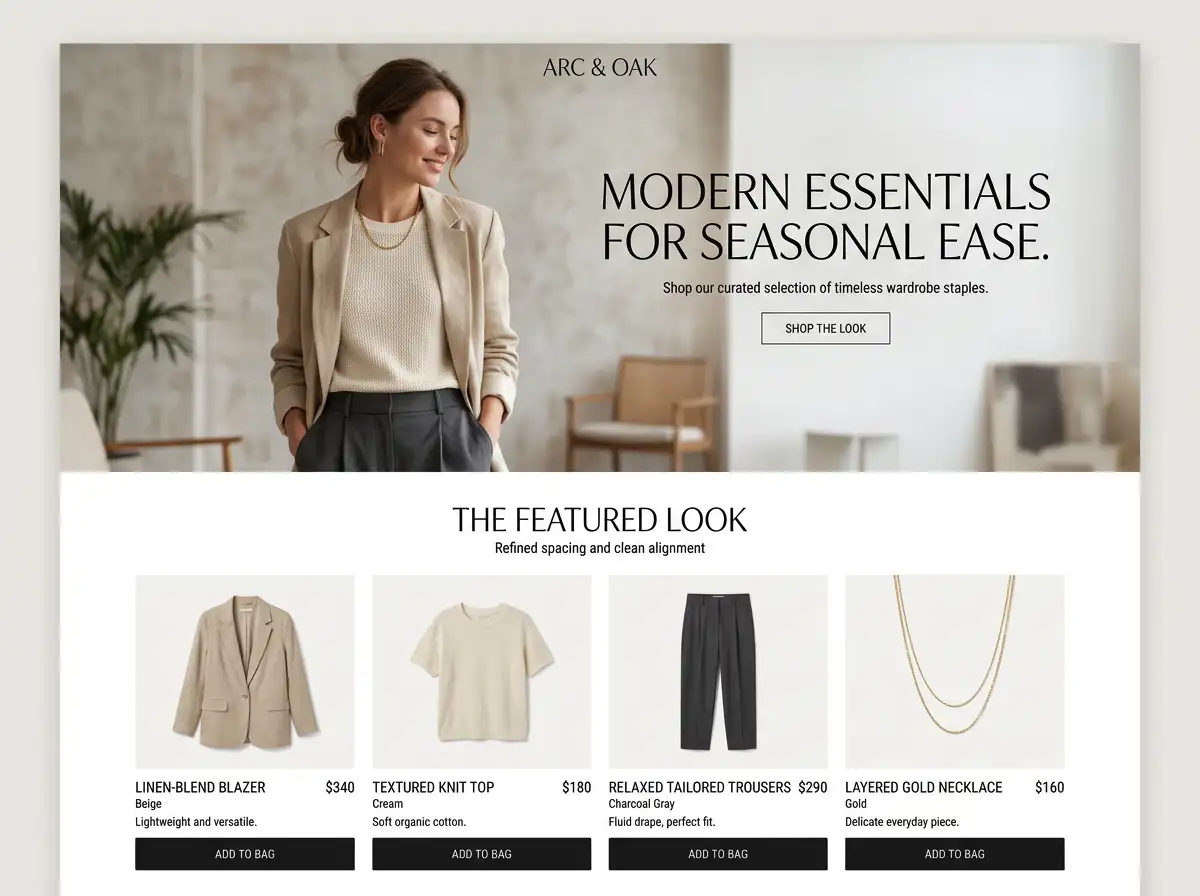
Task: Open the cream knit top image
Action: point(482,671)
